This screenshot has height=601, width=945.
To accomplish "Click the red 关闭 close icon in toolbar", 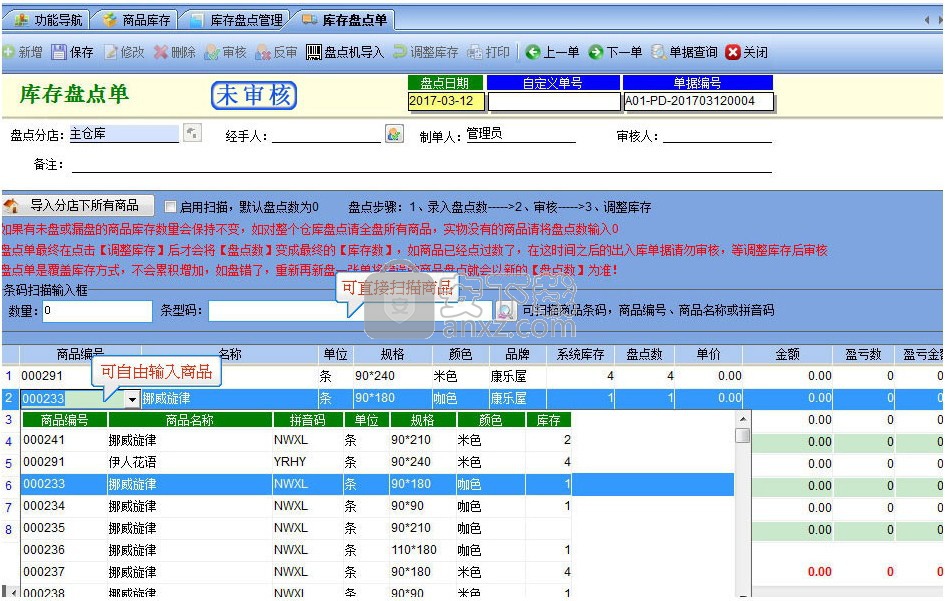I will [x=746, y=52].
